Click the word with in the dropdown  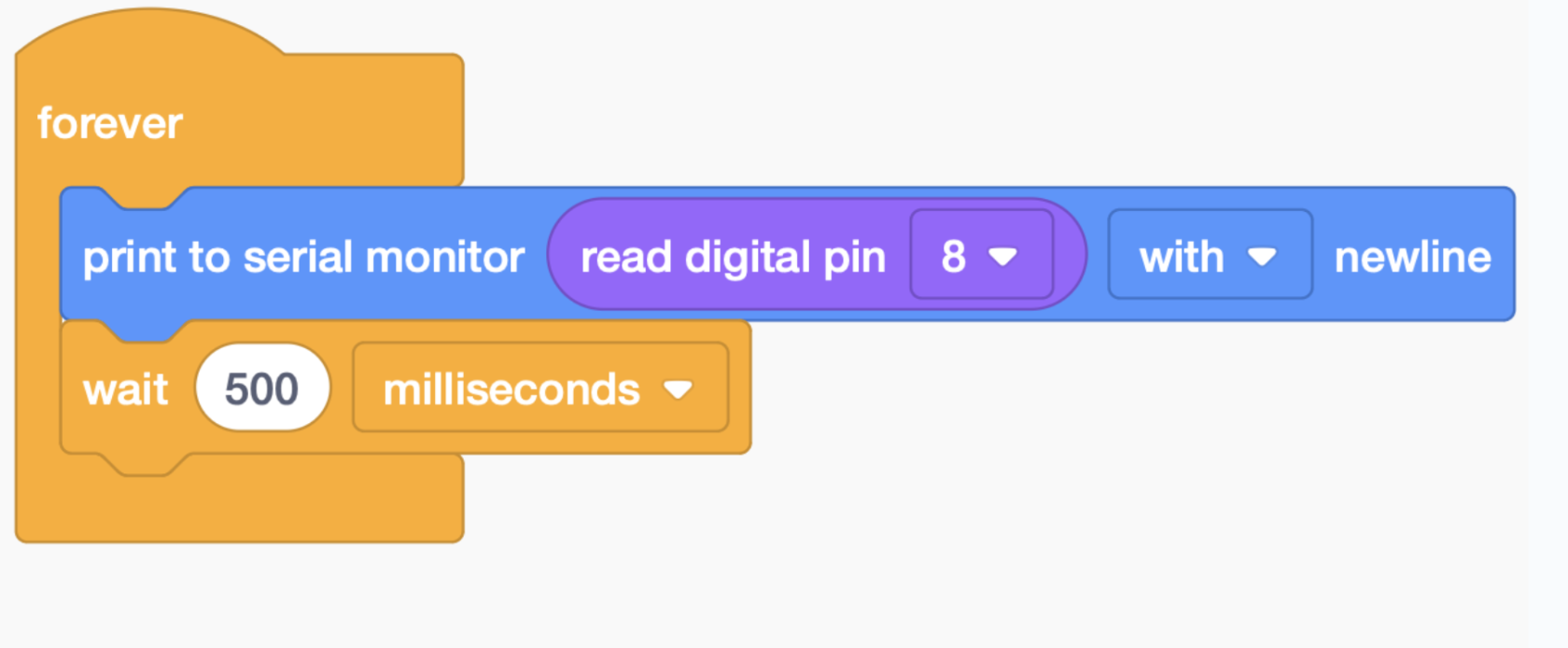[x=1182, y=257]
